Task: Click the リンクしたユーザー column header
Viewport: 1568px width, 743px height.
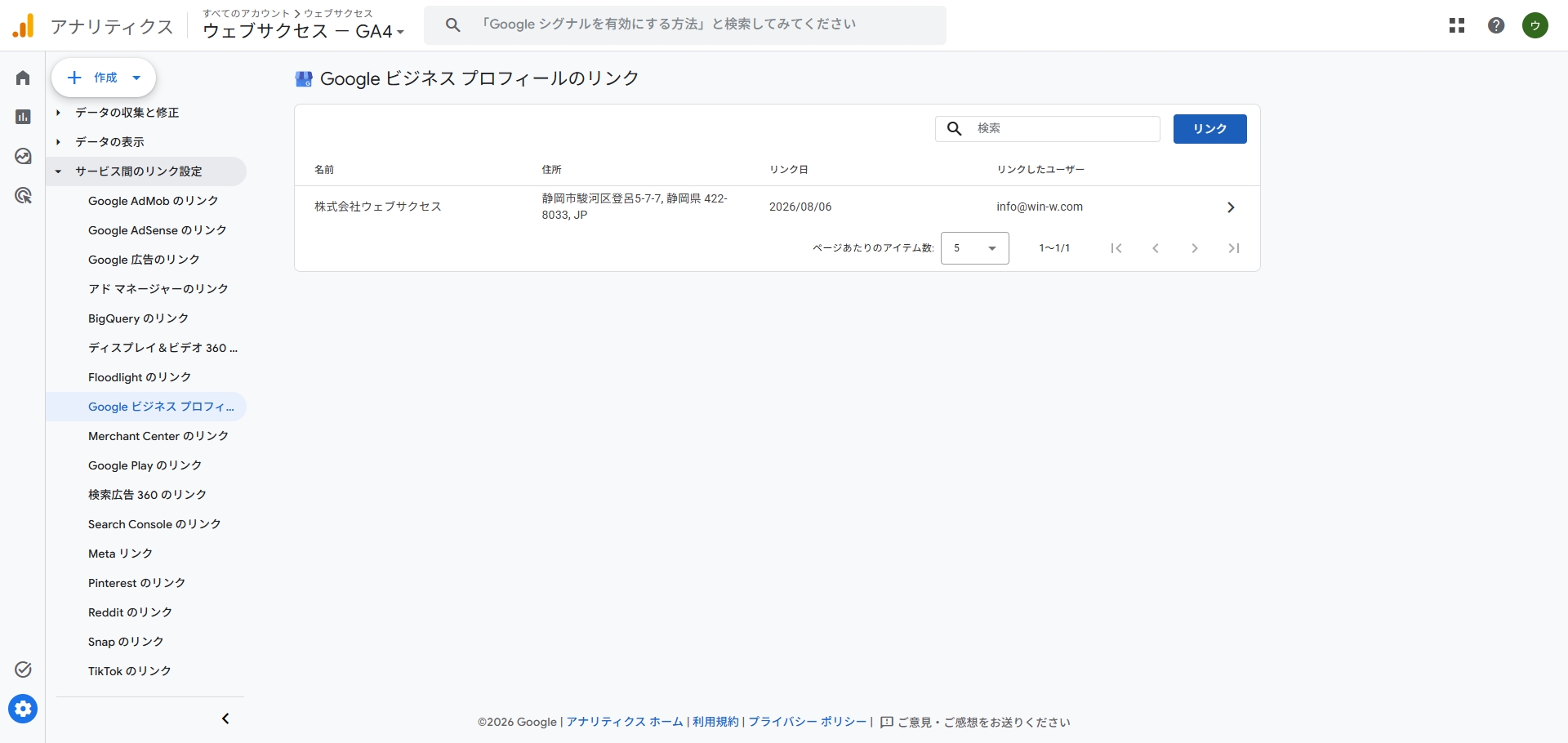Action: 1040,170
